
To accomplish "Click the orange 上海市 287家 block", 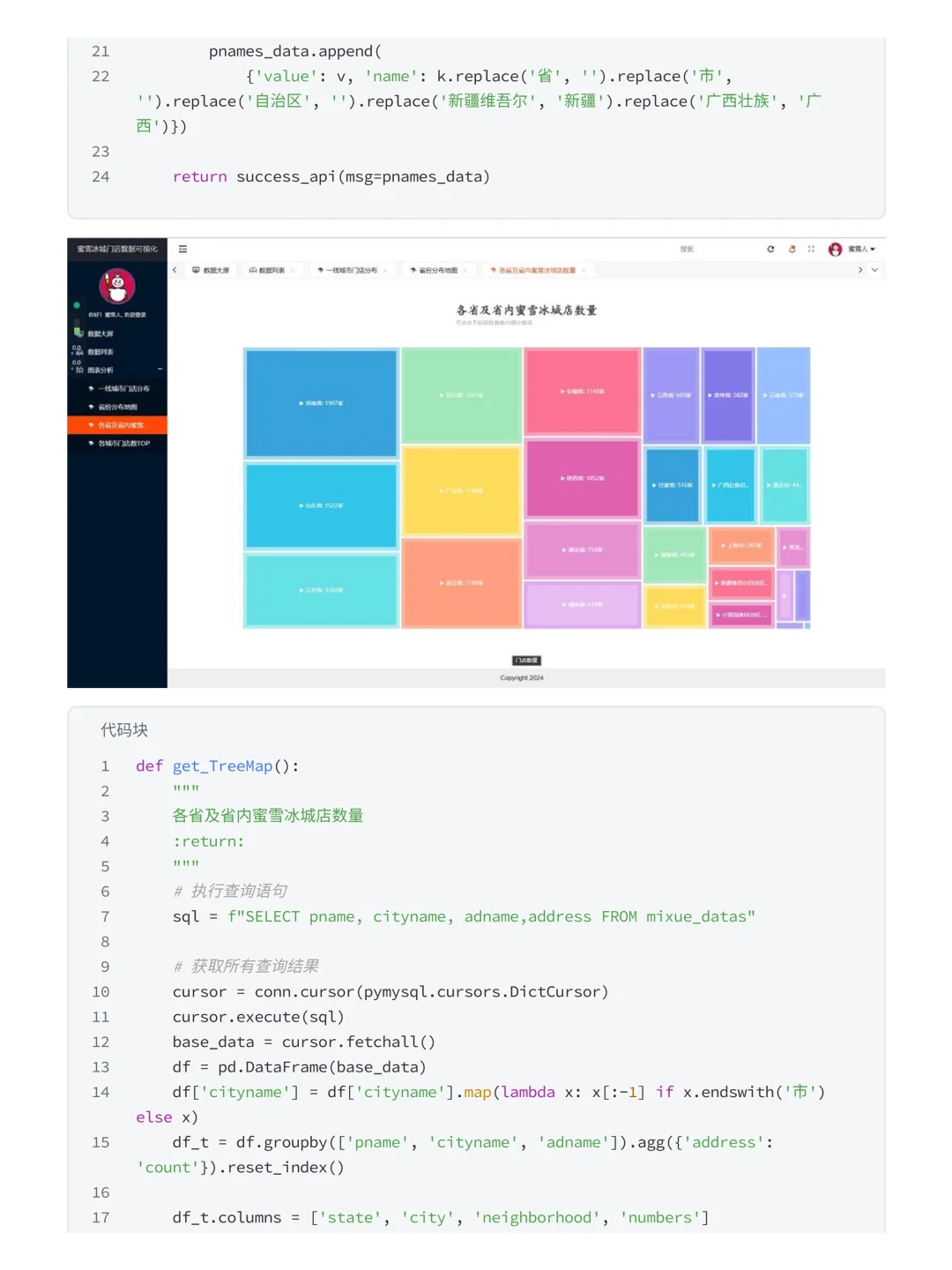I will pos(741,546).
